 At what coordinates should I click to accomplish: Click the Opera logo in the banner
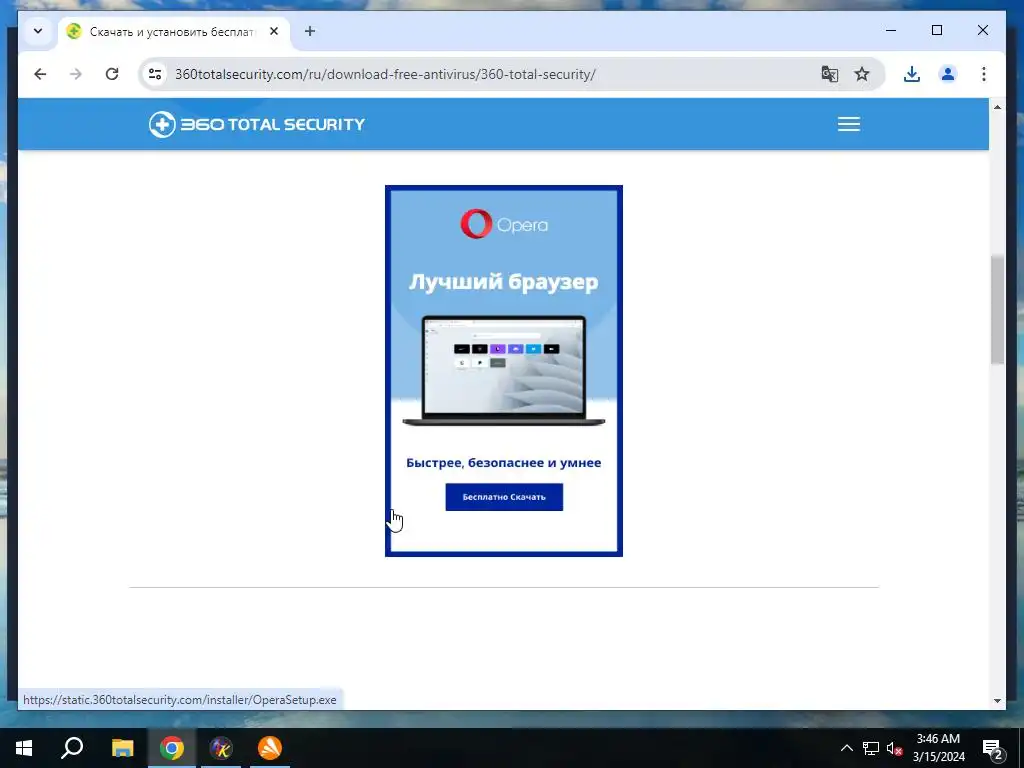pyautogui.click(x=504, y=224)
